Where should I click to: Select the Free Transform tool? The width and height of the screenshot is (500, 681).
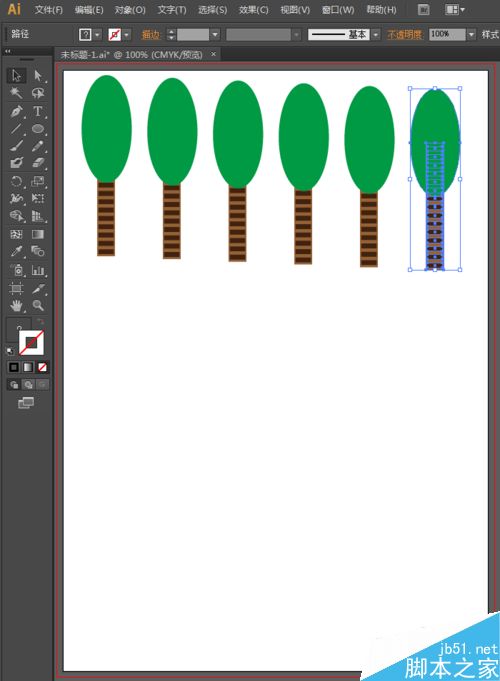(x=38, y=198)
